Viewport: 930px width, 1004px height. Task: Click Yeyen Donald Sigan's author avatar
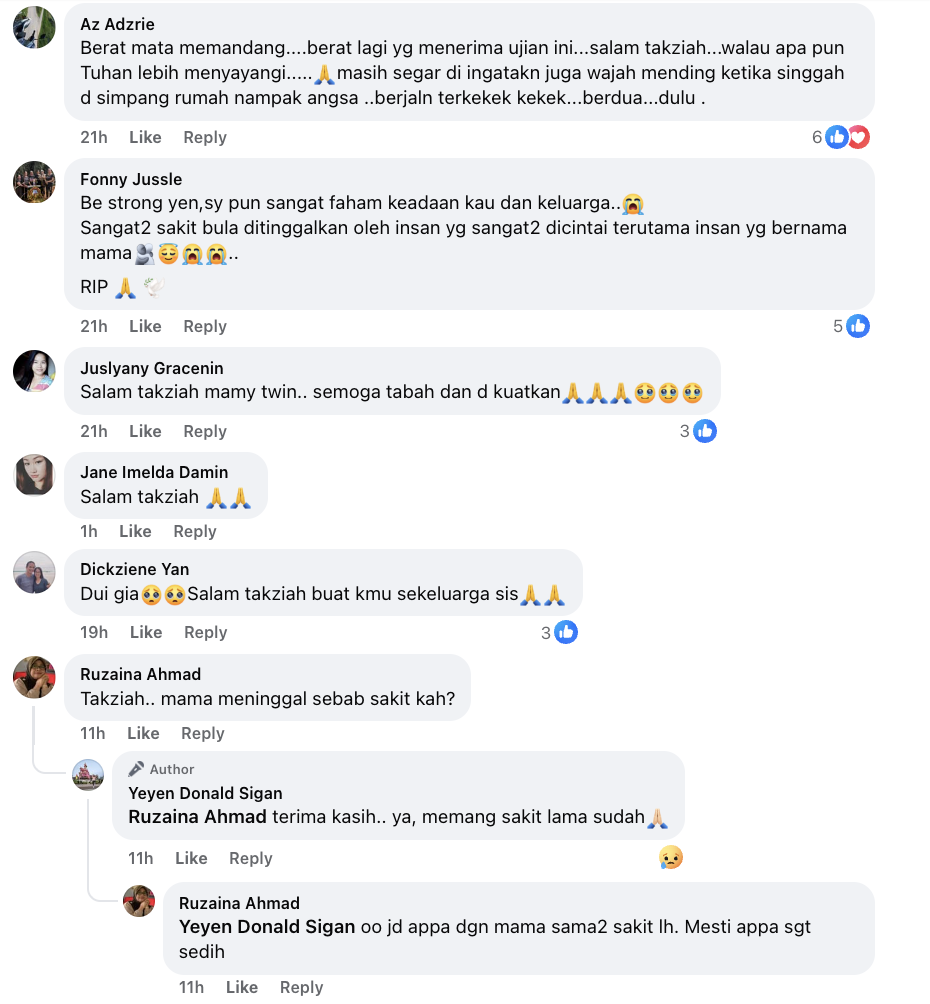coord(88,775)
